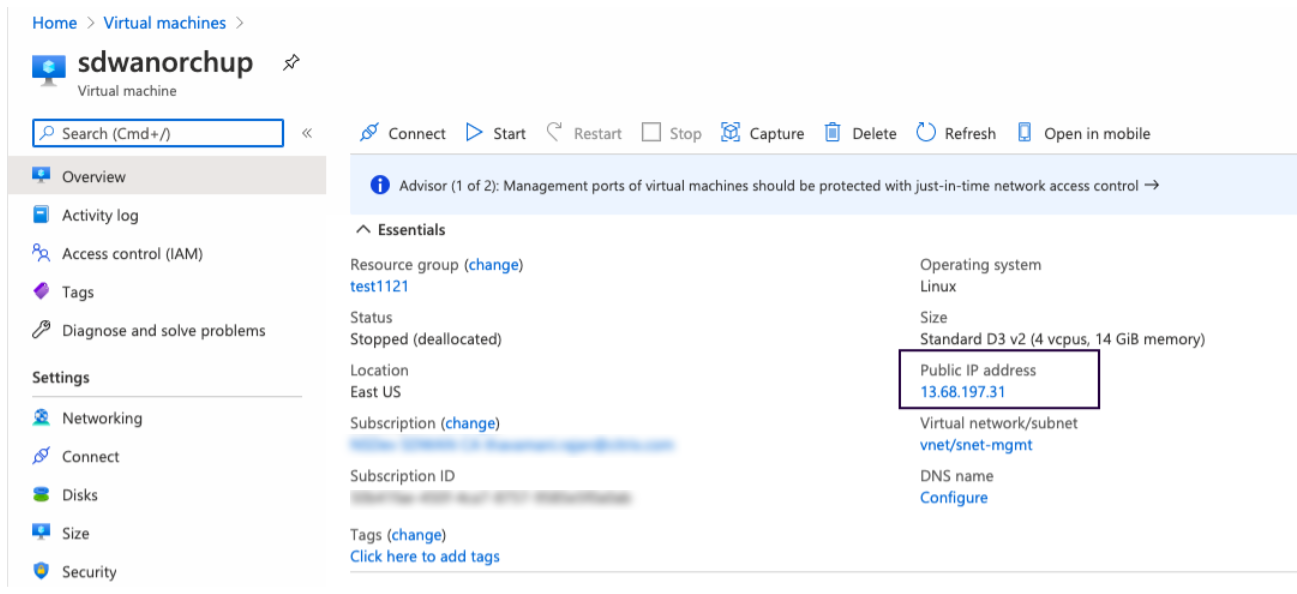The height and width of the screenshot is (594, 1297).
Task: Pin sdwanorchup using the pin icon
Action: [x=290, y=63]
